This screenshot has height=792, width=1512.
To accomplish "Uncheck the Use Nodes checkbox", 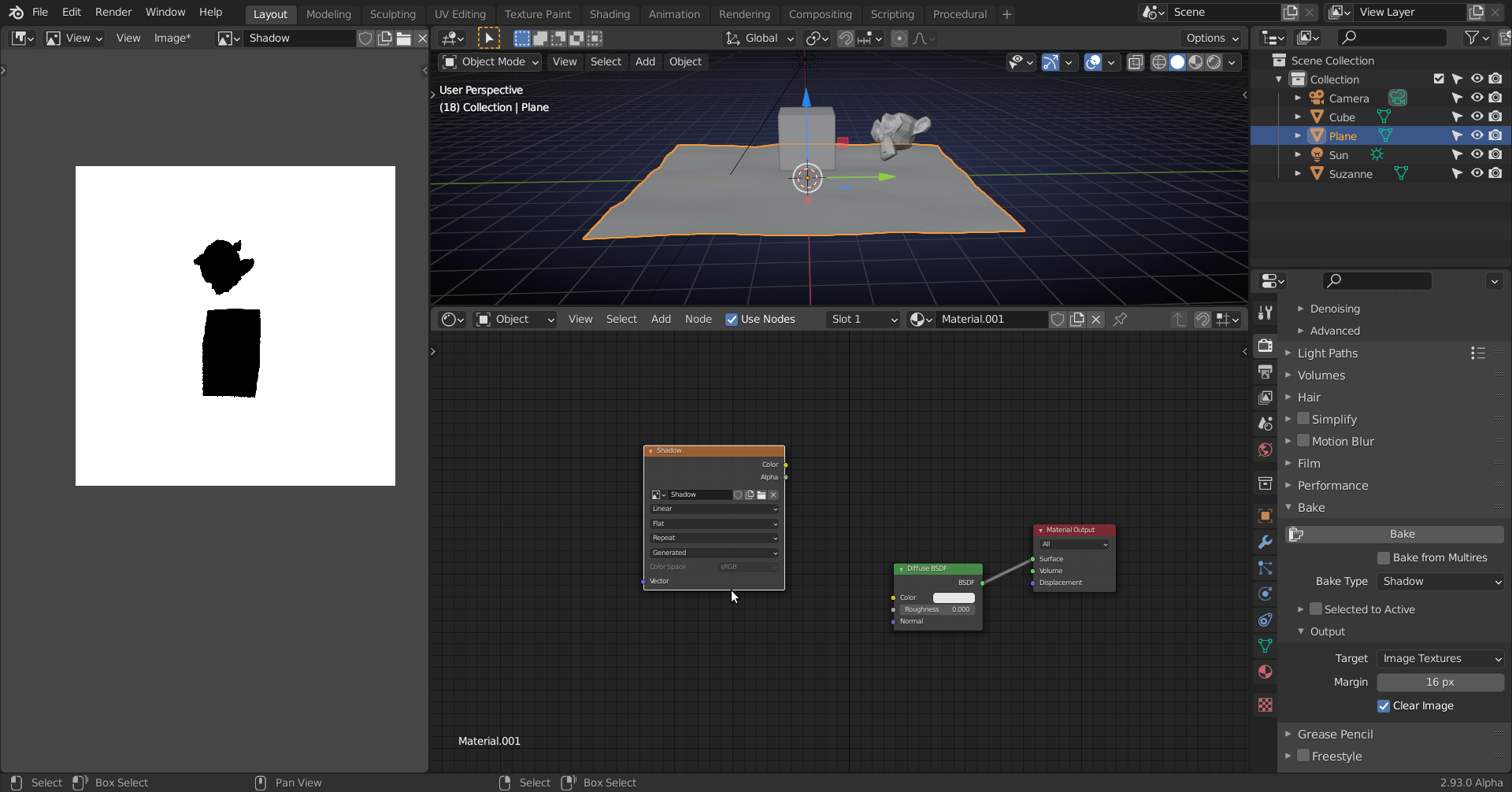I will (x=732, y=319).
